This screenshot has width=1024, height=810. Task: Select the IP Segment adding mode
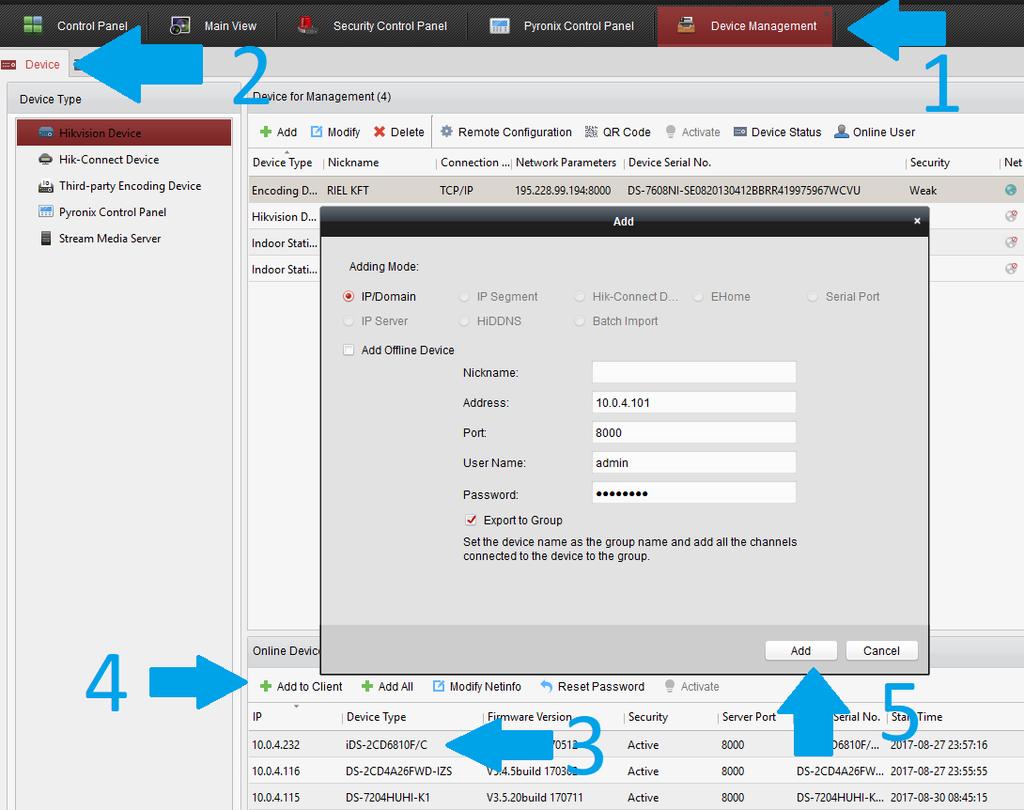499,297
